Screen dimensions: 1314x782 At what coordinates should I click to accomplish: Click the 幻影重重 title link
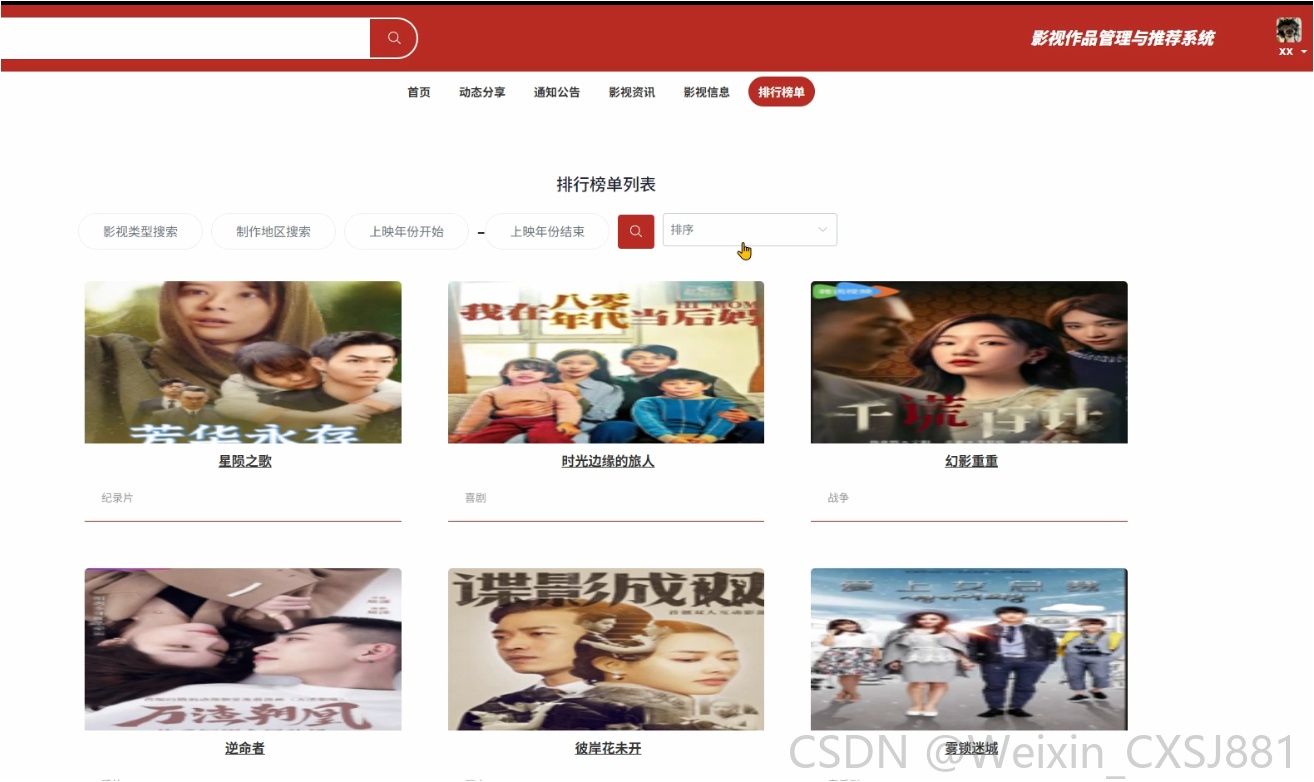click(971, 462)
